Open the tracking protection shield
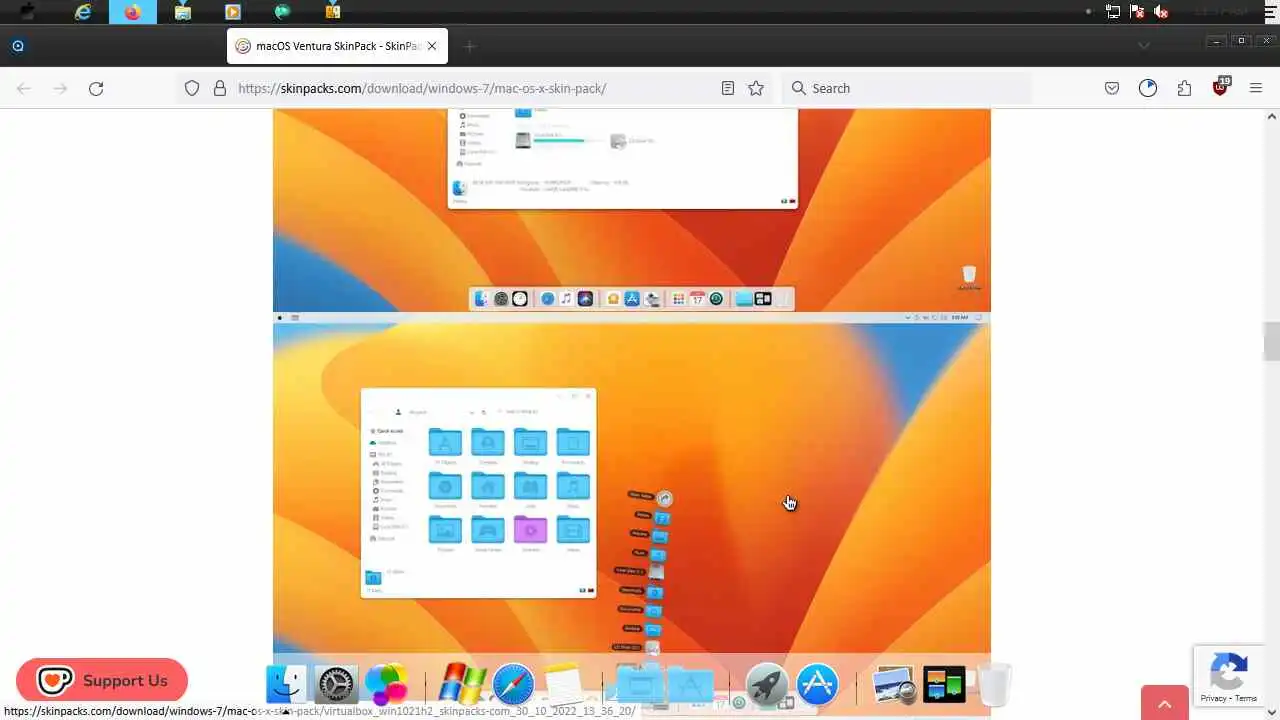Screen dimensions: 1280x720 coord(192,88)
